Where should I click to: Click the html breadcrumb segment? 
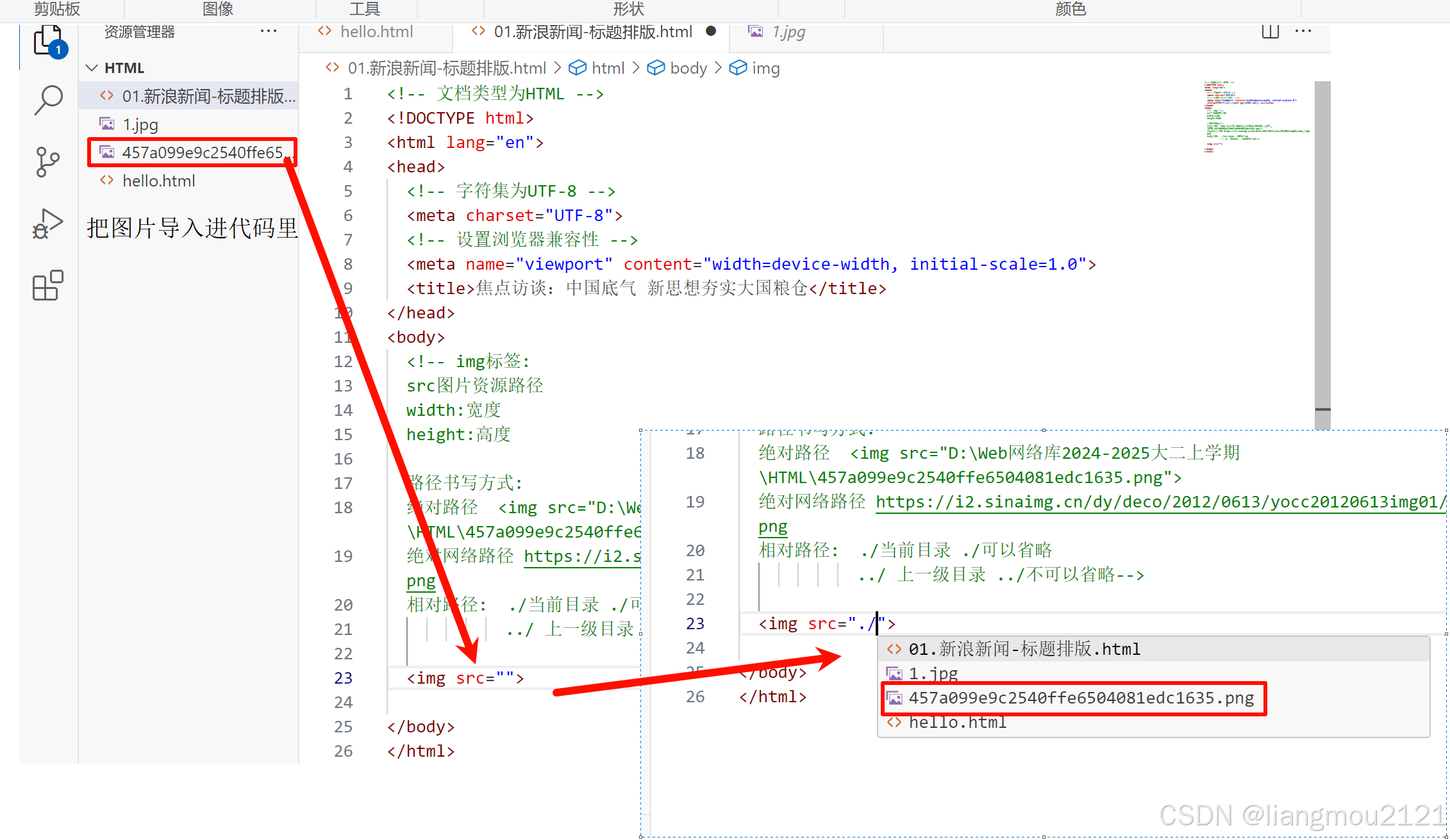coord(607,68)
